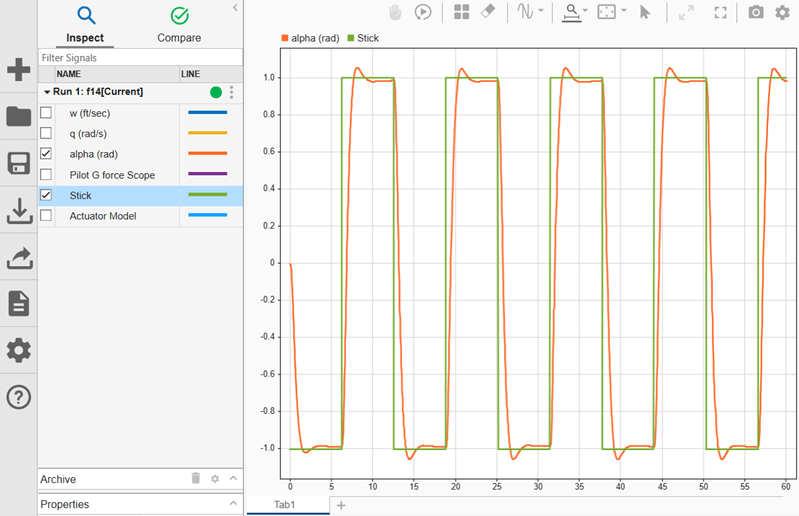Click the fit to view icon

pos(606,12)
